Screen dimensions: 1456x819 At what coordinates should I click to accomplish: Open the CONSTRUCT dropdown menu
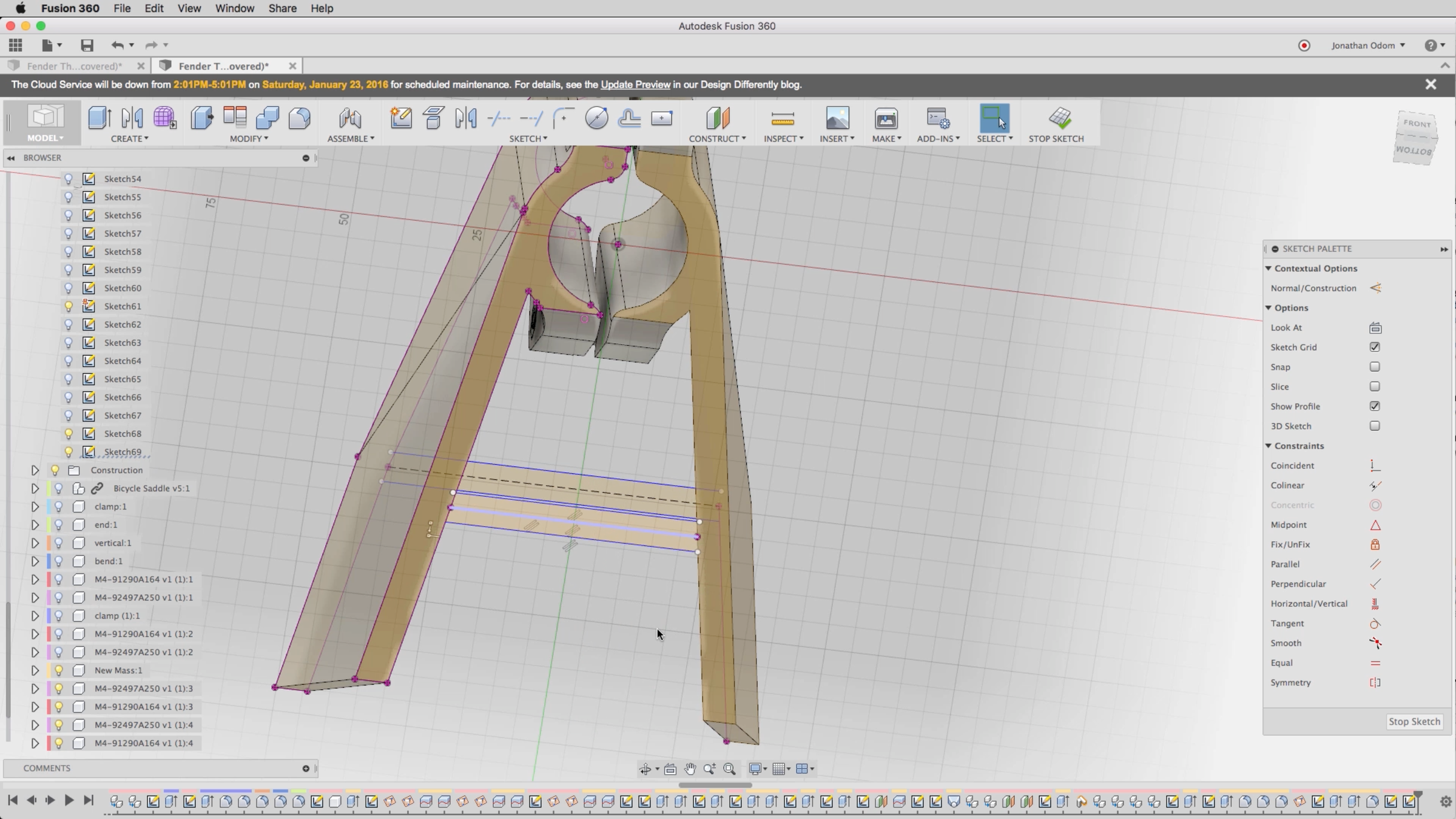717,139
